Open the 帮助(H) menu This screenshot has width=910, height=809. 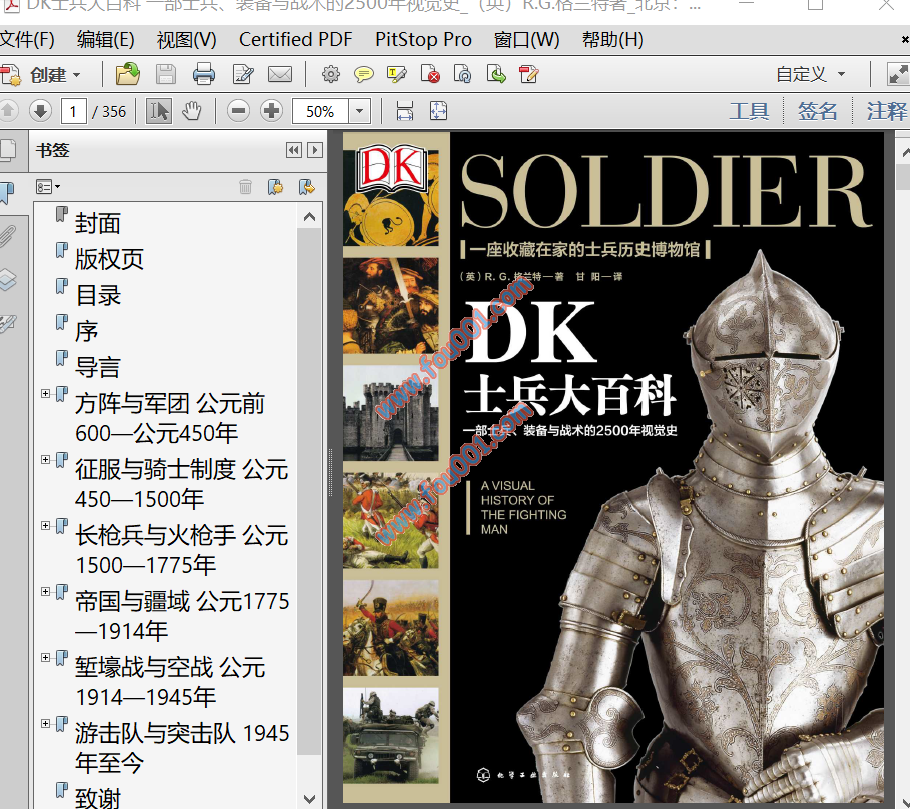tap(612, 39)
